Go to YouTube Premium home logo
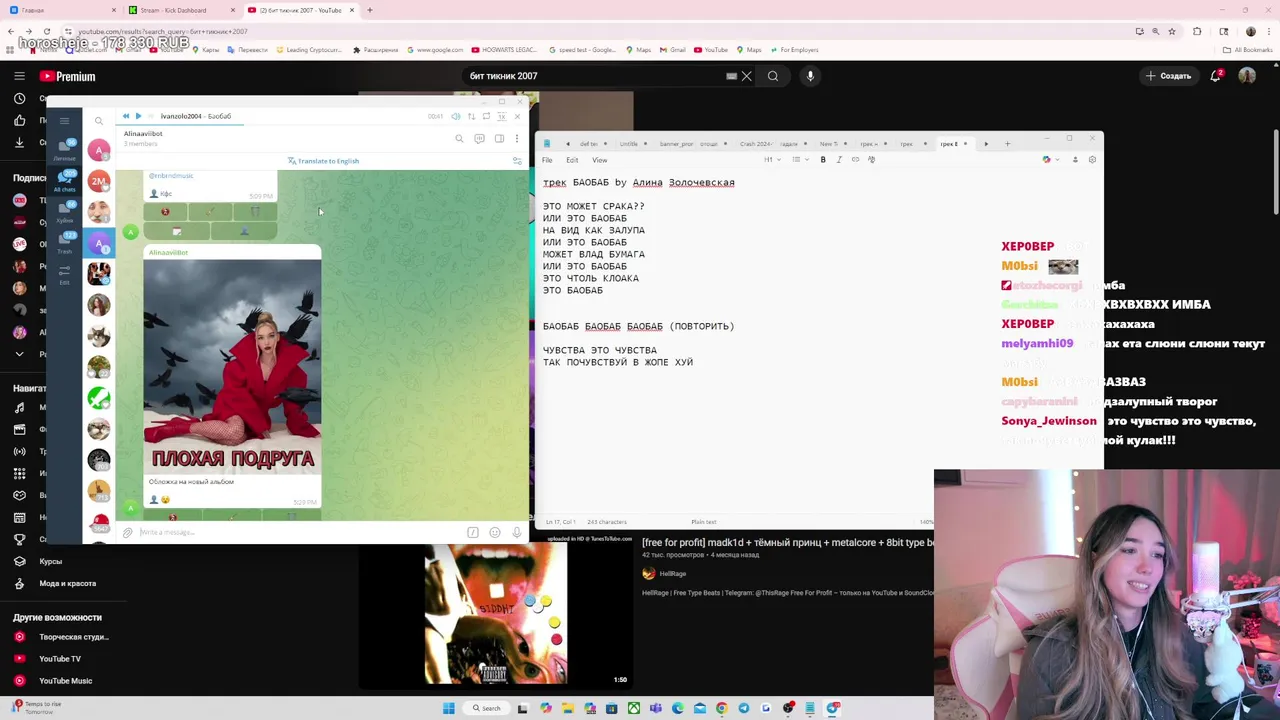 coord(68,76)
